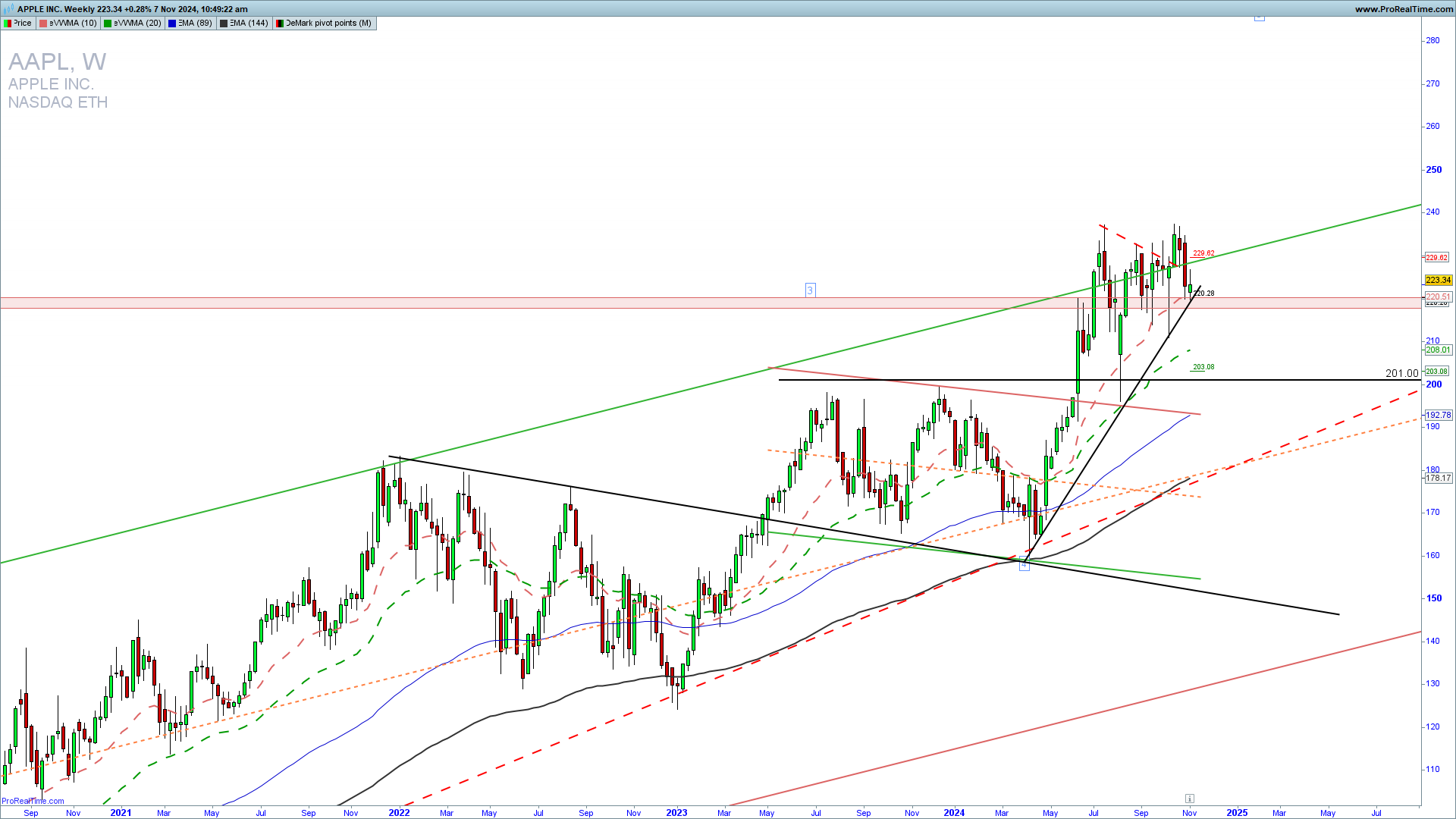
Task: Click the 178.17 EMA price axis tag
Action: (x=1439, y=479)
